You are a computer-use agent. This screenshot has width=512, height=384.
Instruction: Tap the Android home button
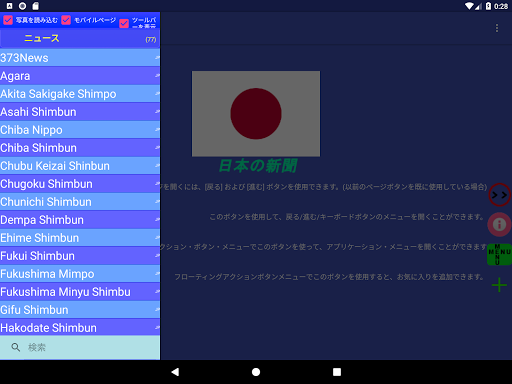pos(256,372)
